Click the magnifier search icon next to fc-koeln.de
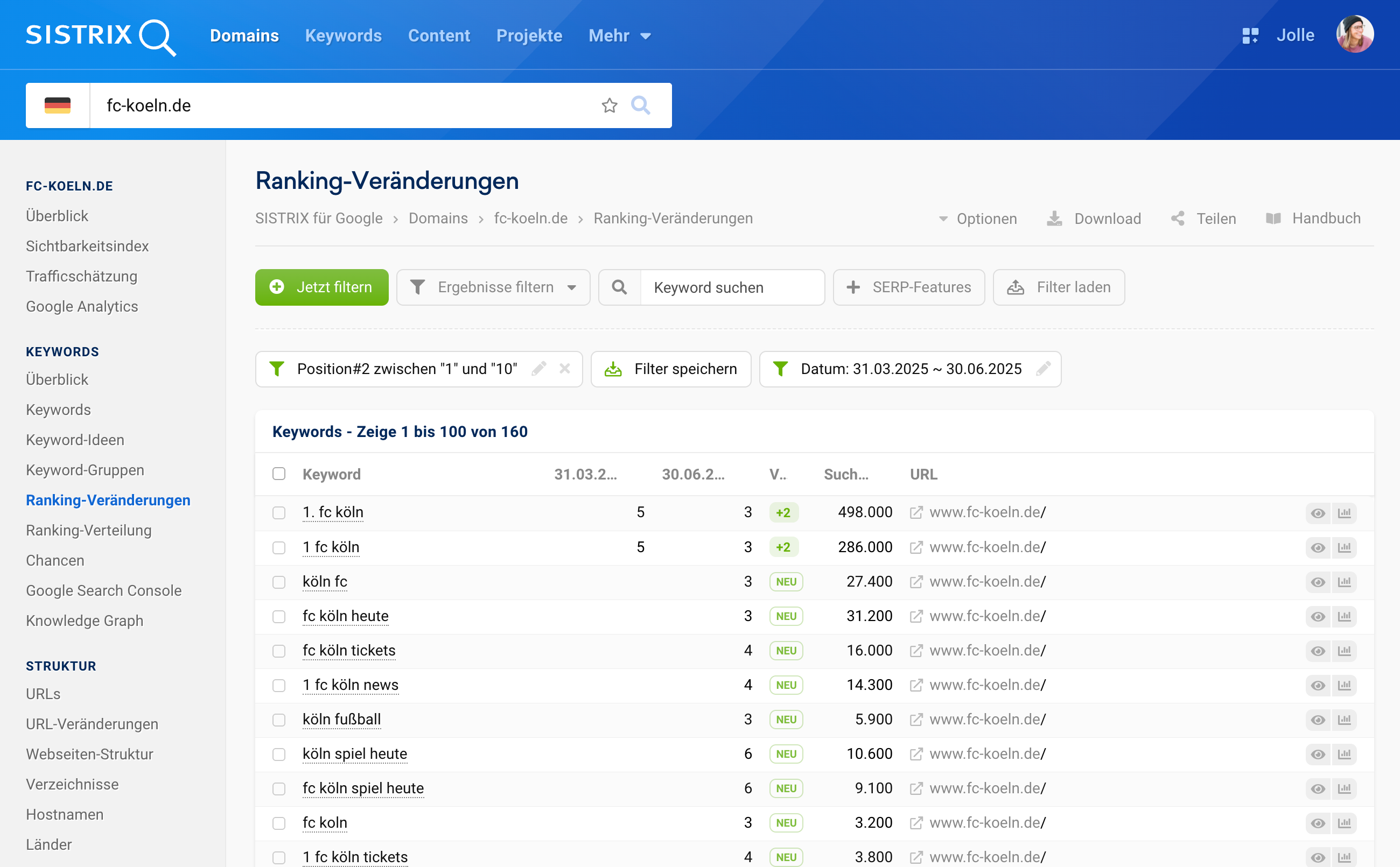This screenshot has height=867, width=1400. coord(640,105)
